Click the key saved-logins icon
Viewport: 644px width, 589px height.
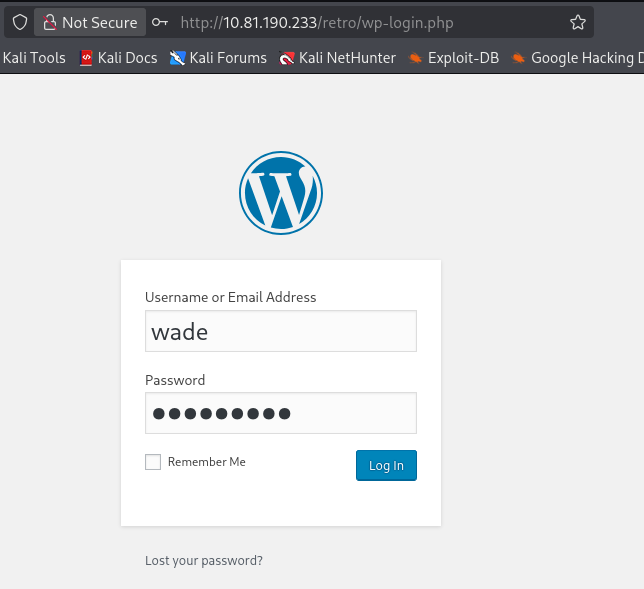coord(160,22)
